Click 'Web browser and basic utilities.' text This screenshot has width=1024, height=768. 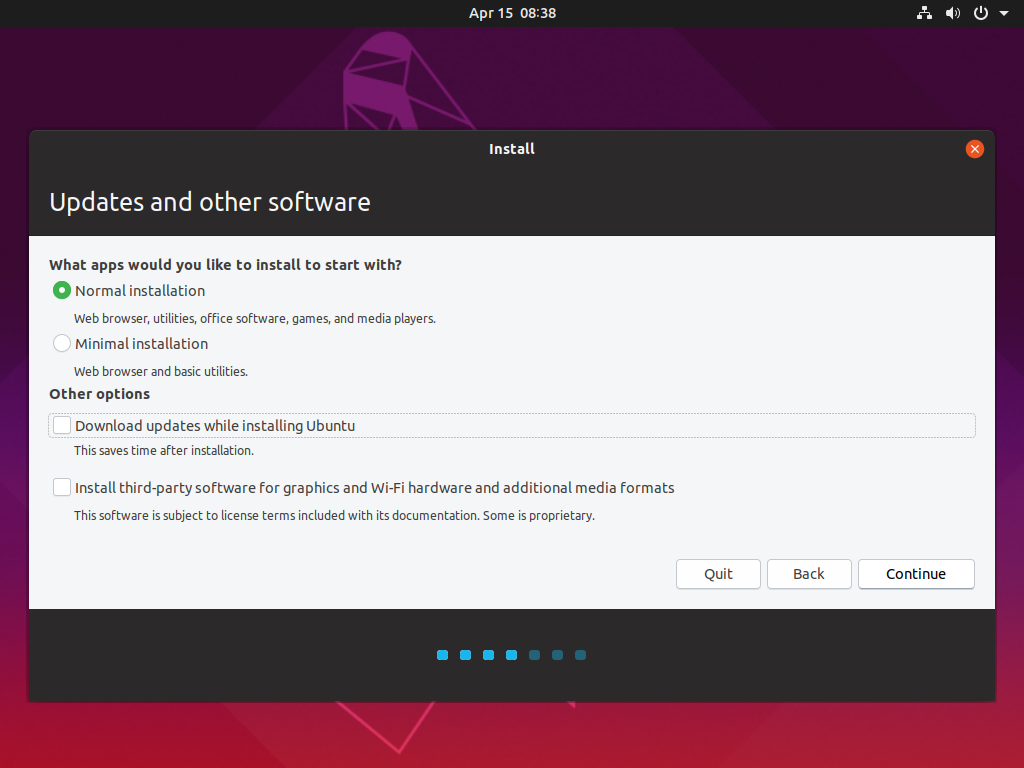[x=161, y=372]
